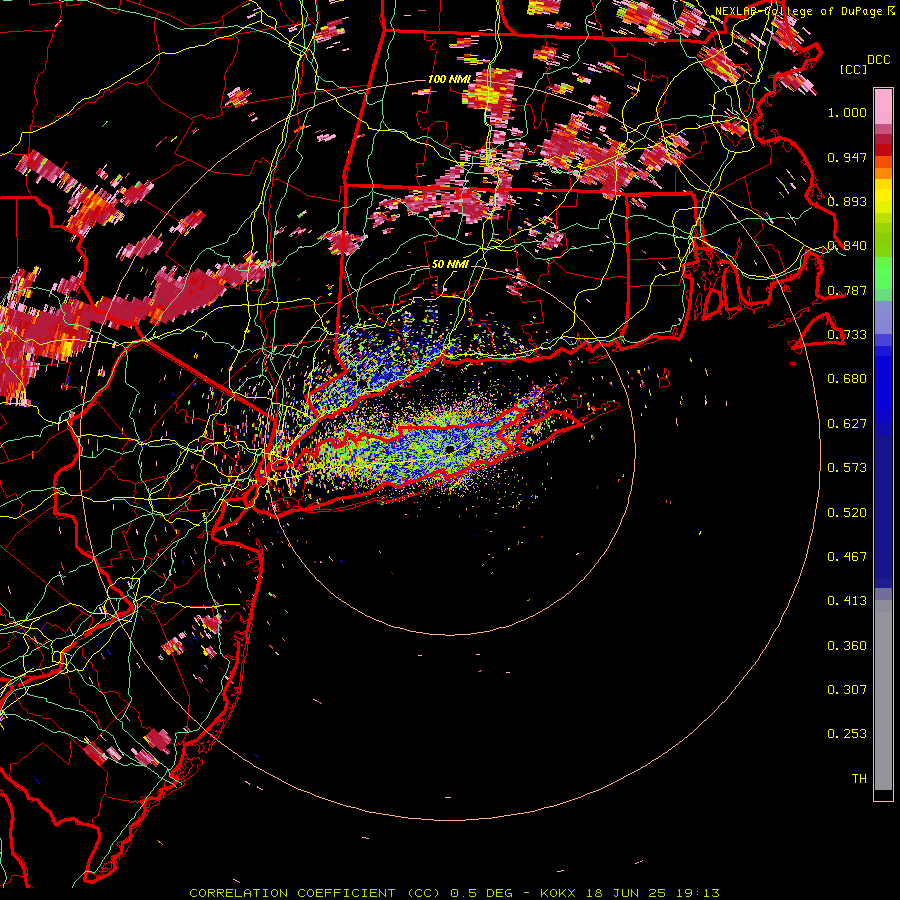The width and height of the screenshot is (900, 900).
Task: Click the 0.840 legend value
Action: [x=847, y=246]
